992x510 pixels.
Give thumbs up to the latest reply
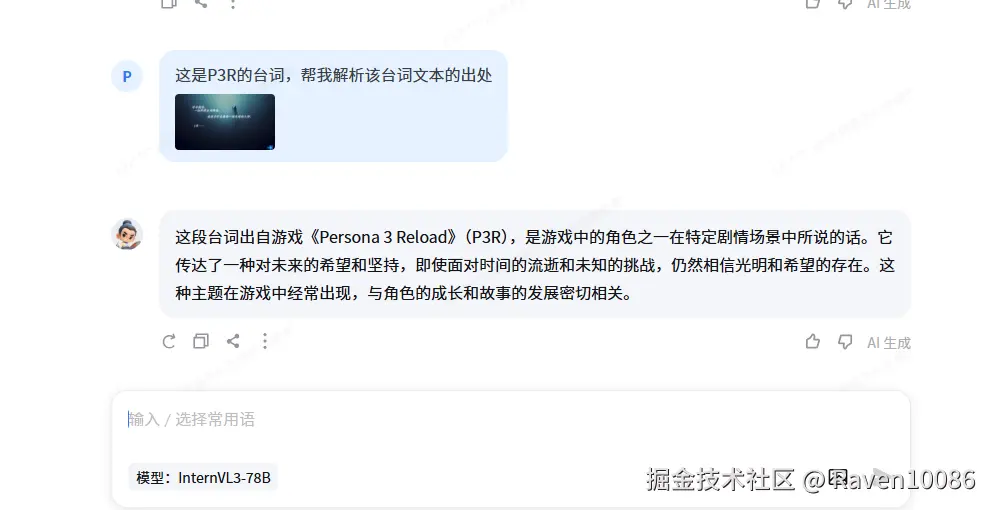pyautogui.click(x=813, y=342)
